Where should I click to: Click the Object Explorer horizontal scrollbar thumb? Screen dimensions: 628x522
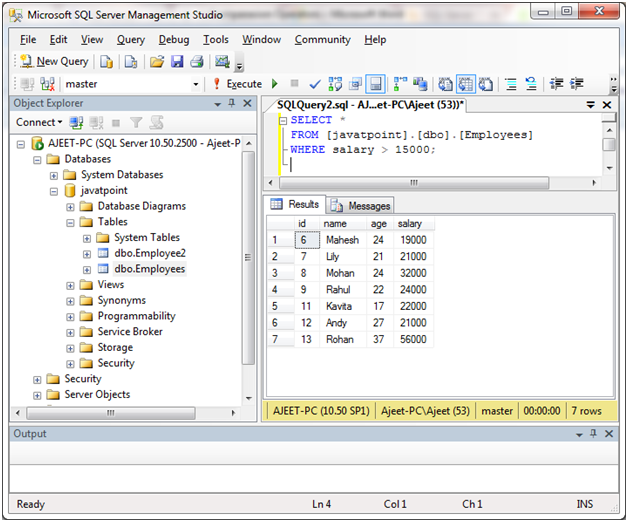[x=111, y=413]
